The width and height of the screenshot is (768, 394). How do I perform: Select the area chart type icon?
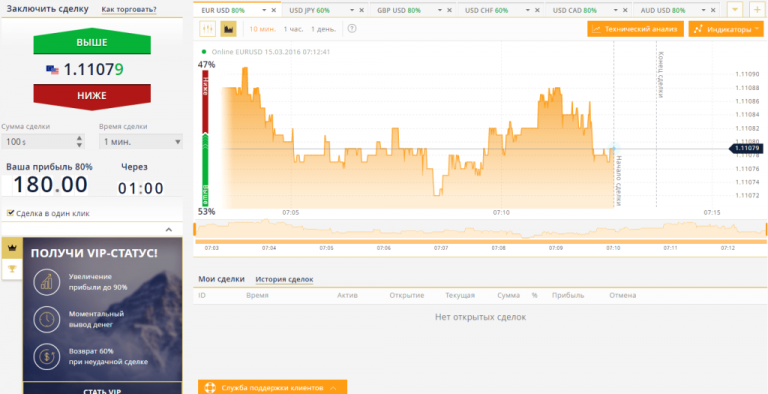228,29
